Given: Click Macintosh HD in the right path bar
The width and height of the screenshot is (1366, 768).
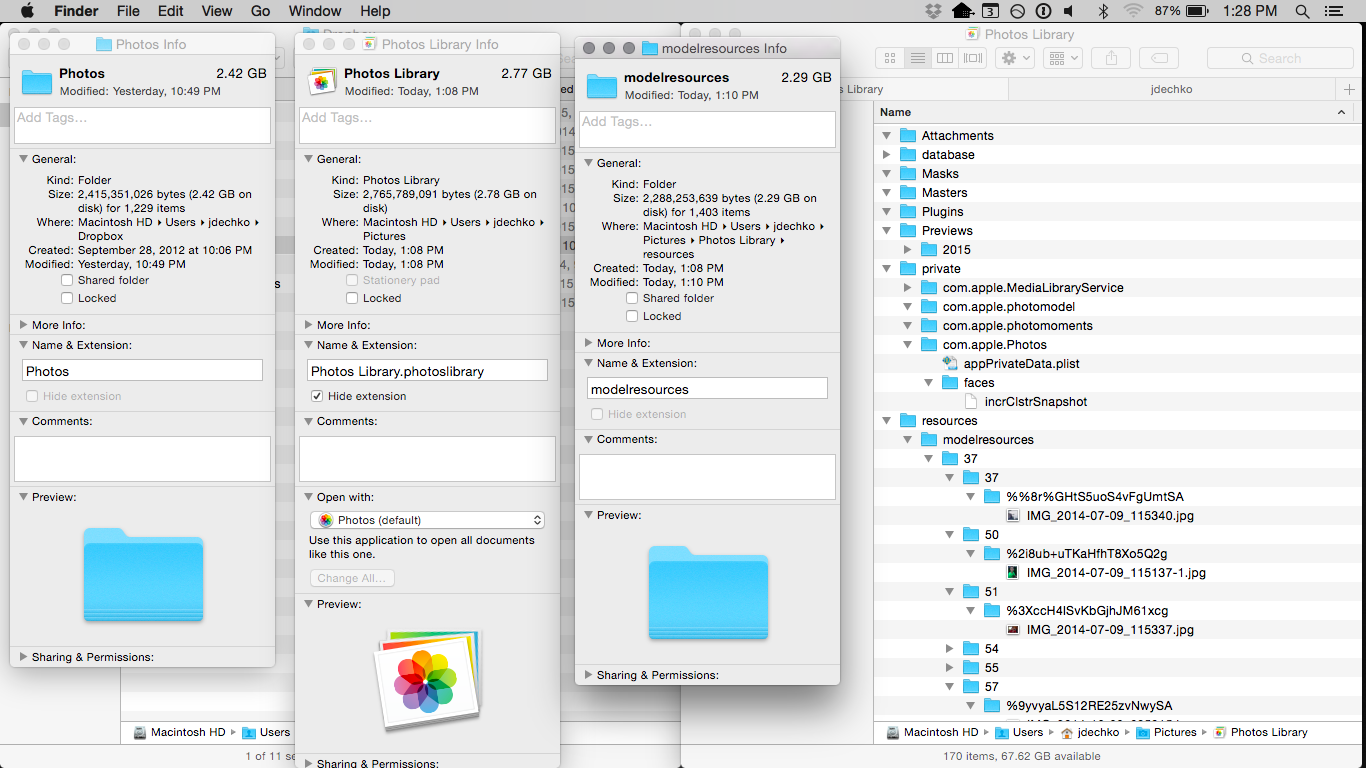Looking at the screenshot, I should (x=931, y=732).
